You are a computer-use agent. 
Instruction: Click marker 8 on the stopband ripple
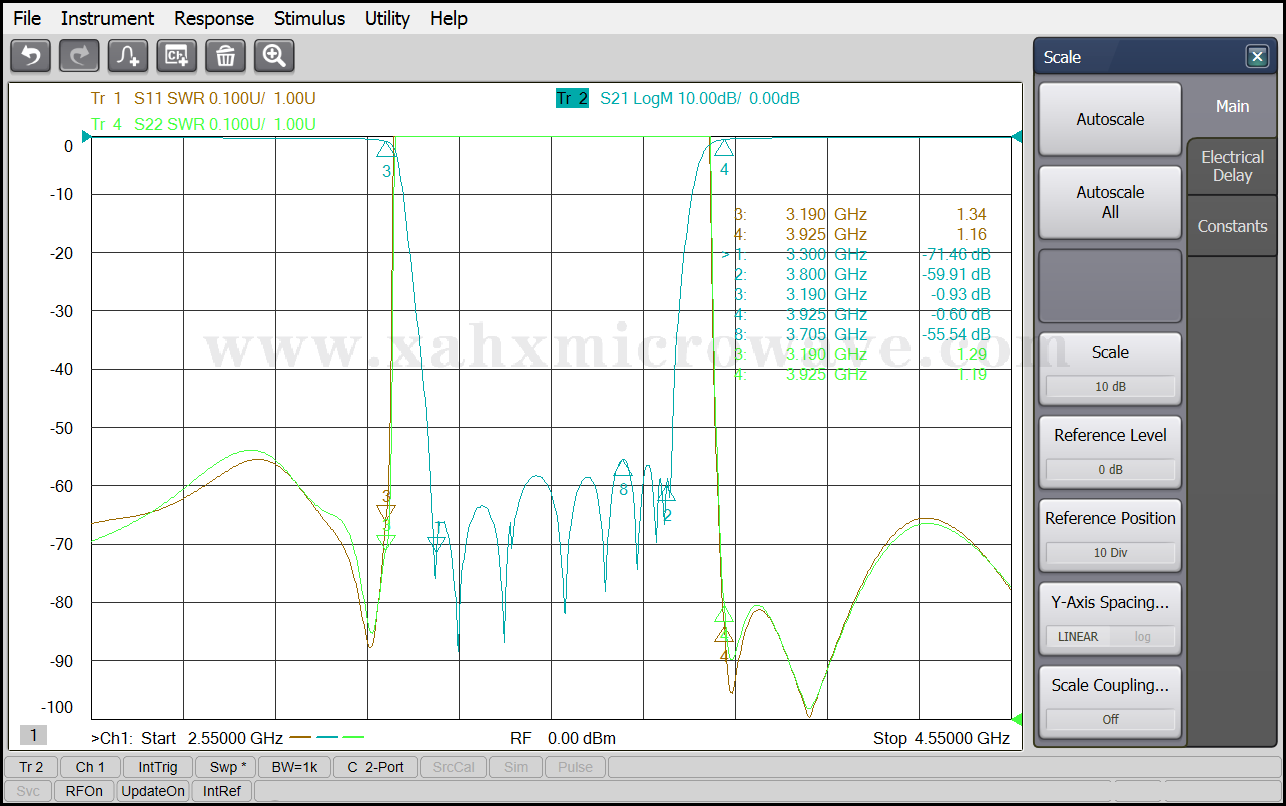[x=623, y=468]
